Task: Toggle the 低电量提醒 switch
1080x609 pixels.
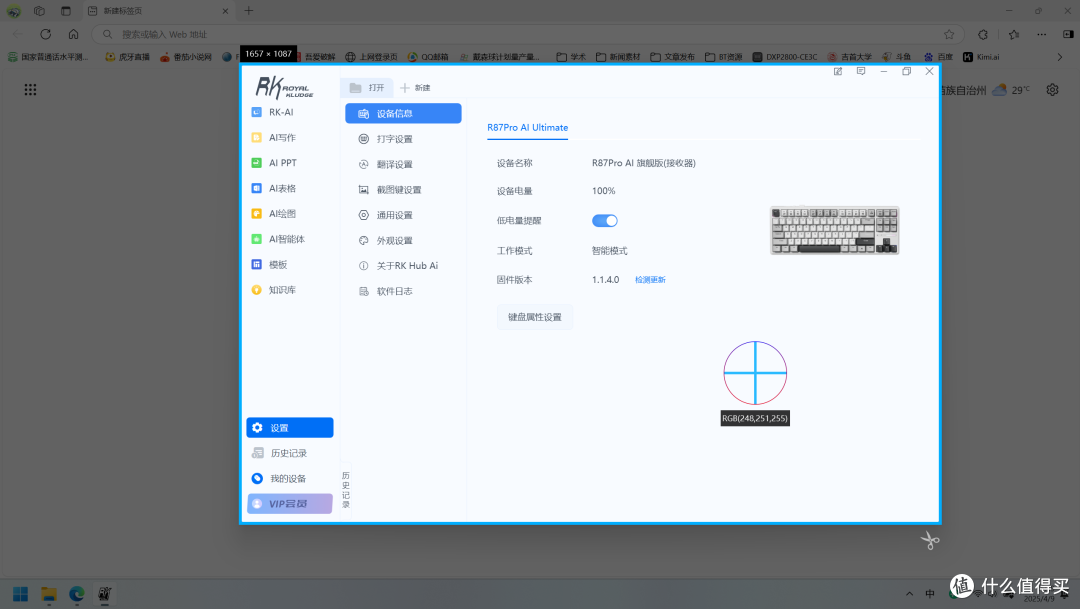Action: pyautogui.click(x=605, y=221)
